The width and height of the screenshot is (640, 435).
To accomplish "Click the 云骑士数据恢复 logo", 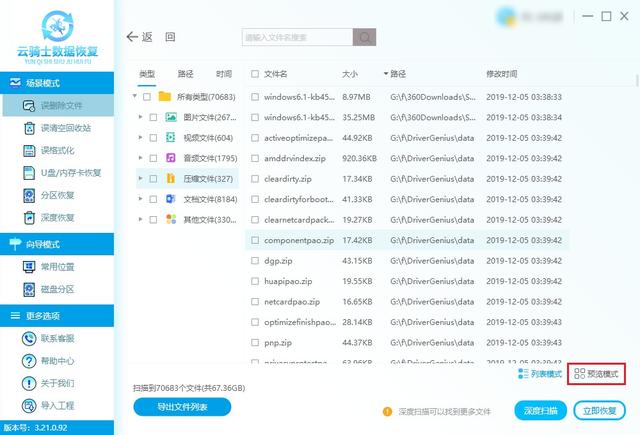I will [58, 37].
